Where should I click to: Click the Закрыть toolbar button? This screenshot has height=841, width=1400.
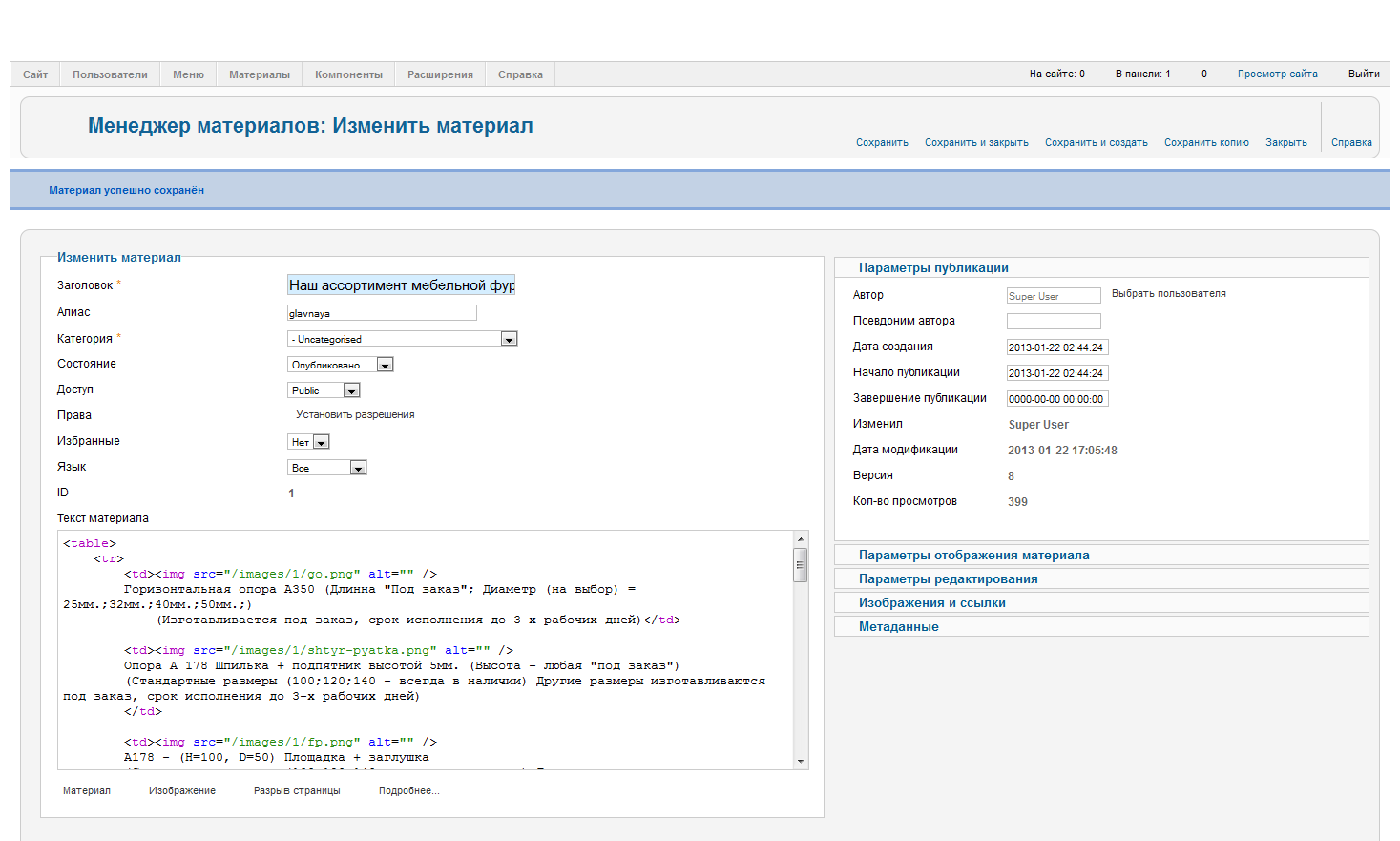point(1285,142)
